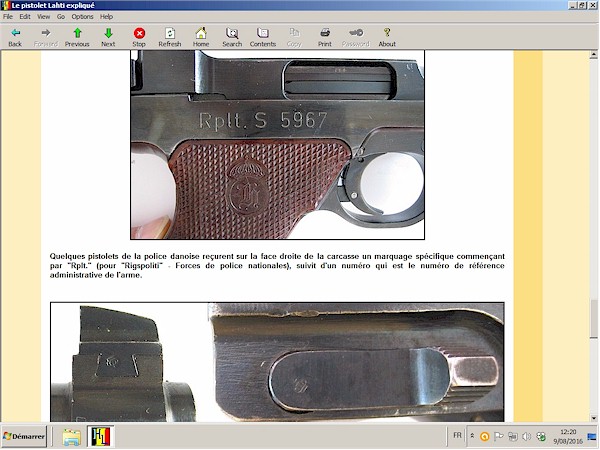Click the FR language indicator
Screen dimensions: 600x450
(457, 435)
